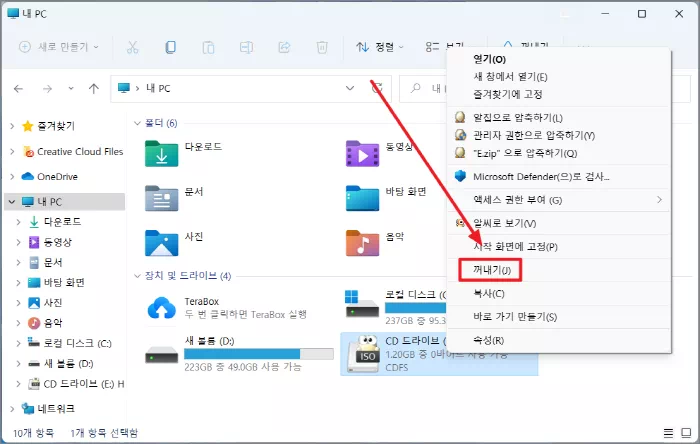This screenshot has height=444, width=700.
Task: Go up one level with up arrow
Action: click(94, 89)
